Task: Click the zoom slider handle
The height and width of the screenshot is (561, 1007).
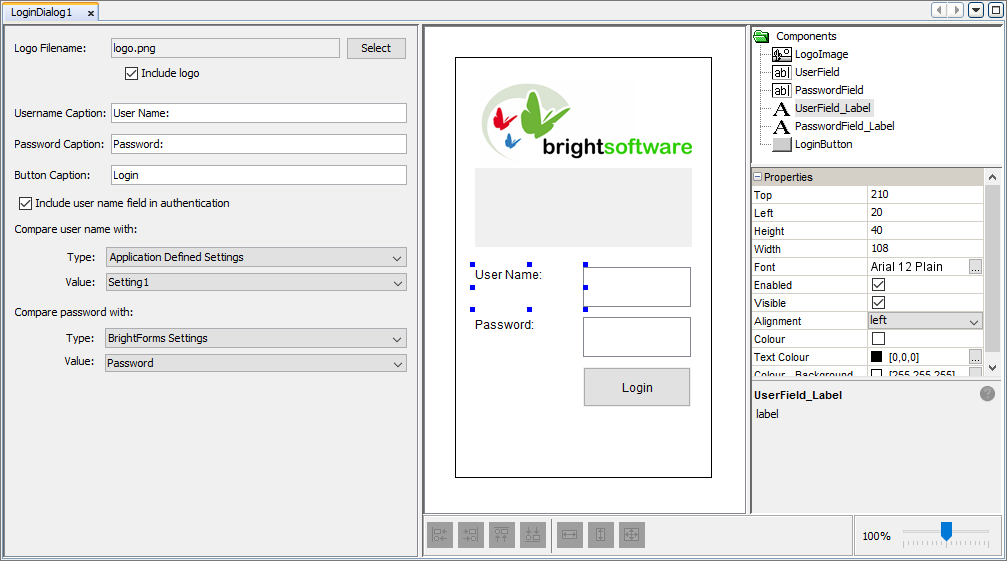Action: (946, 531)
